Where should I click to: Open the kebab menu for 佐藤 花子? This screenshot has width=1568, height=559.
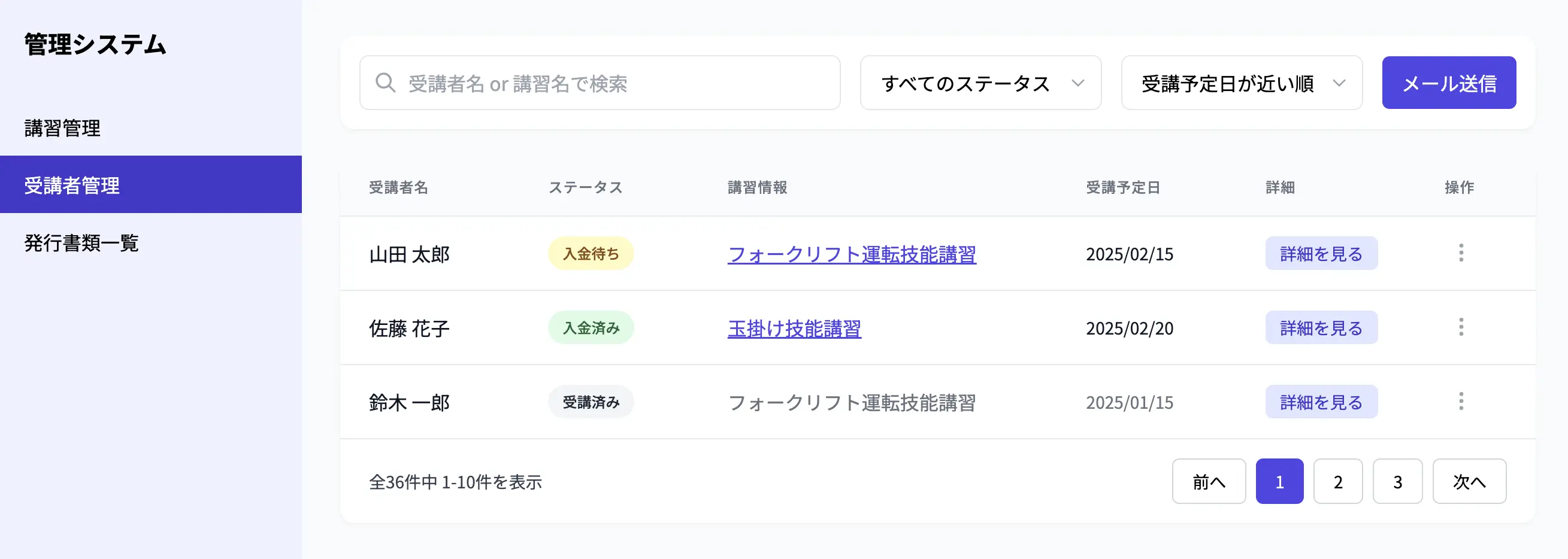[1461, 328]
